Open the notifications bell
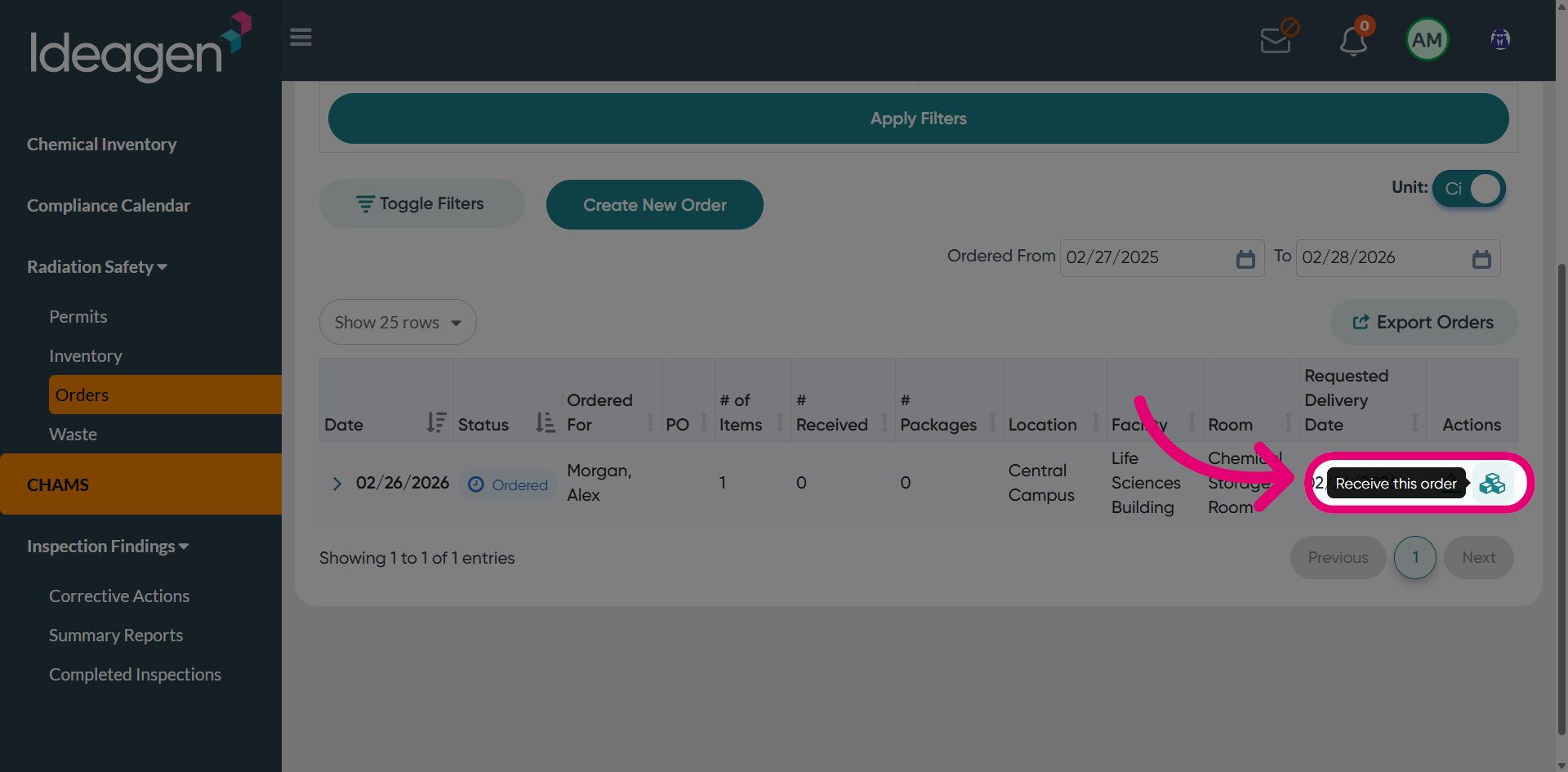The image size is (1568, 772). (1354, 38)
